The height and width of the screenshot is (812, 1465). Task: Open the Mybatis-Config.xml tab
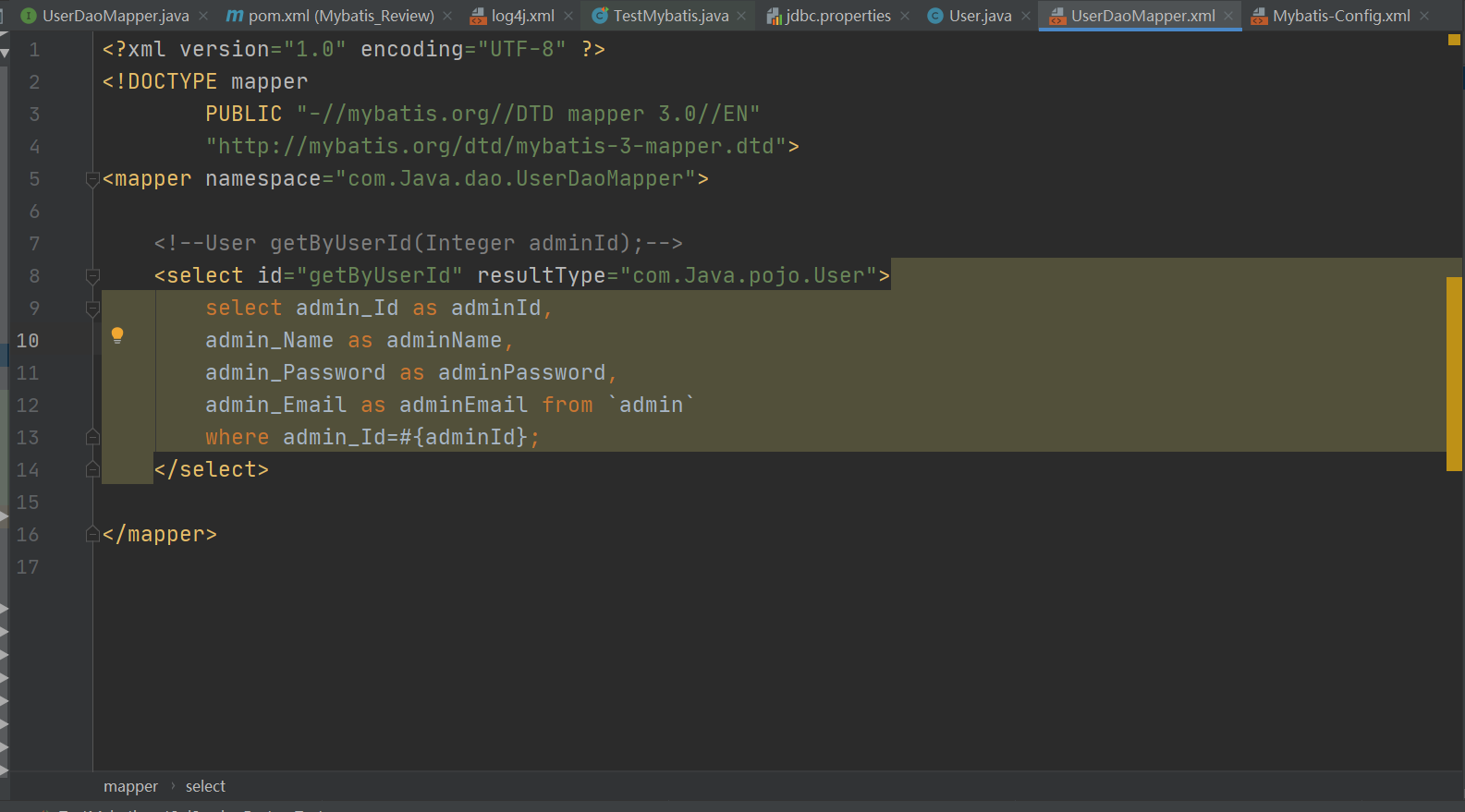(x=1341, y=16)
